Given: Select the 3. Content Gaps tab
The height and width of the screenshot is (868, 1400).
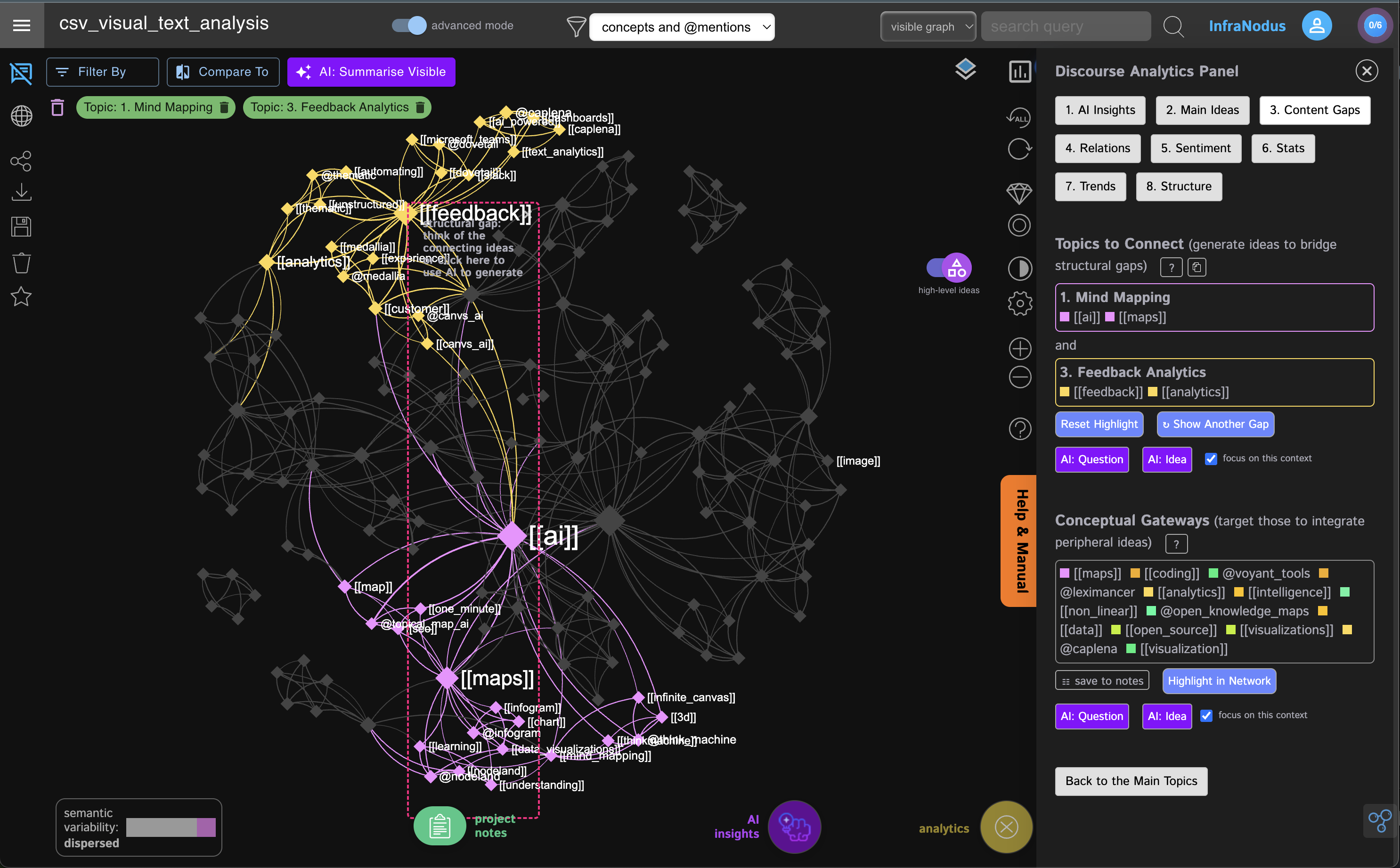Looking at the screenshot, I should 1315,110.
